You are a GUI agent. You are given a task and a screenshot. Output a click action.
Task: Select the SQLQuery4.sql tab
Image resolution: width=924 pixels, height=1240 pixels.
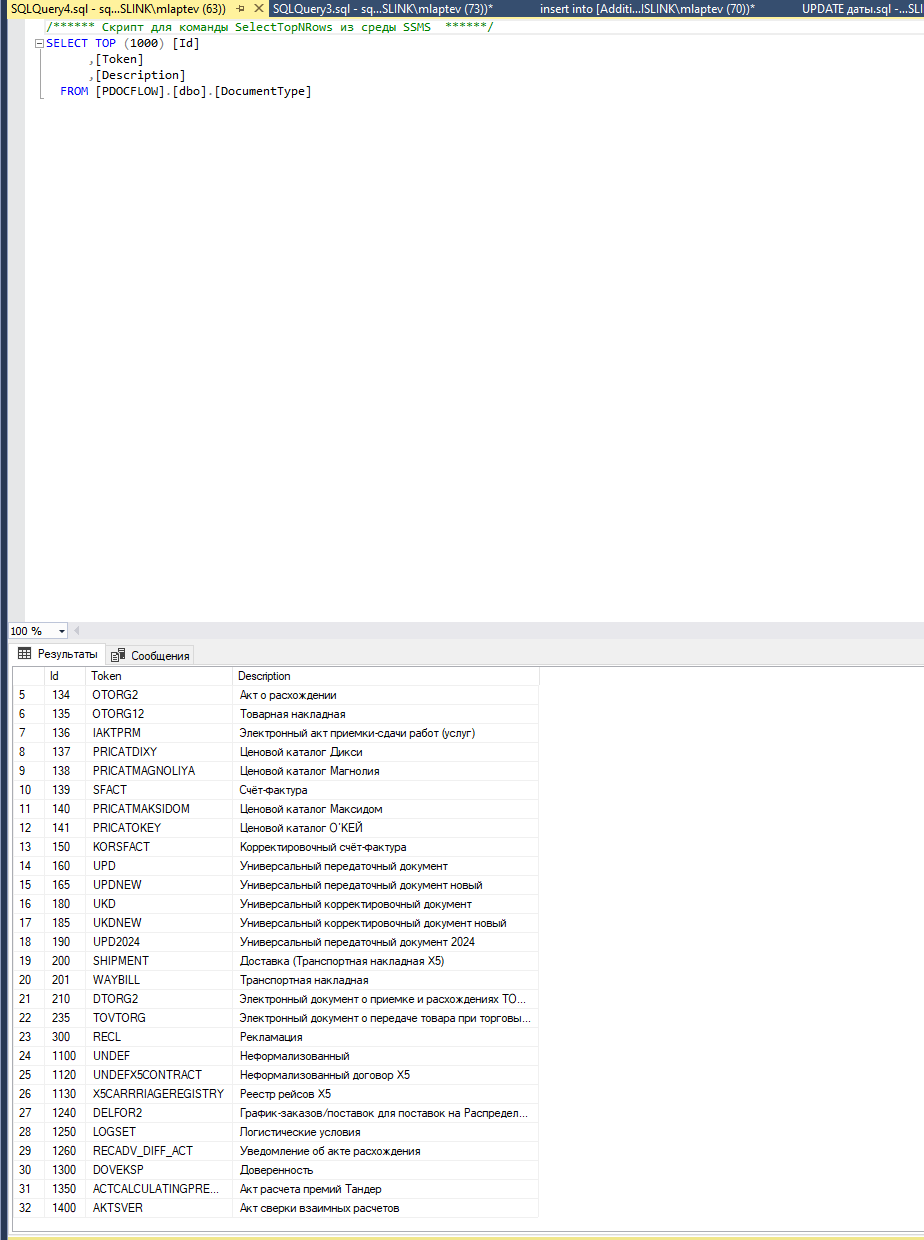117,8
